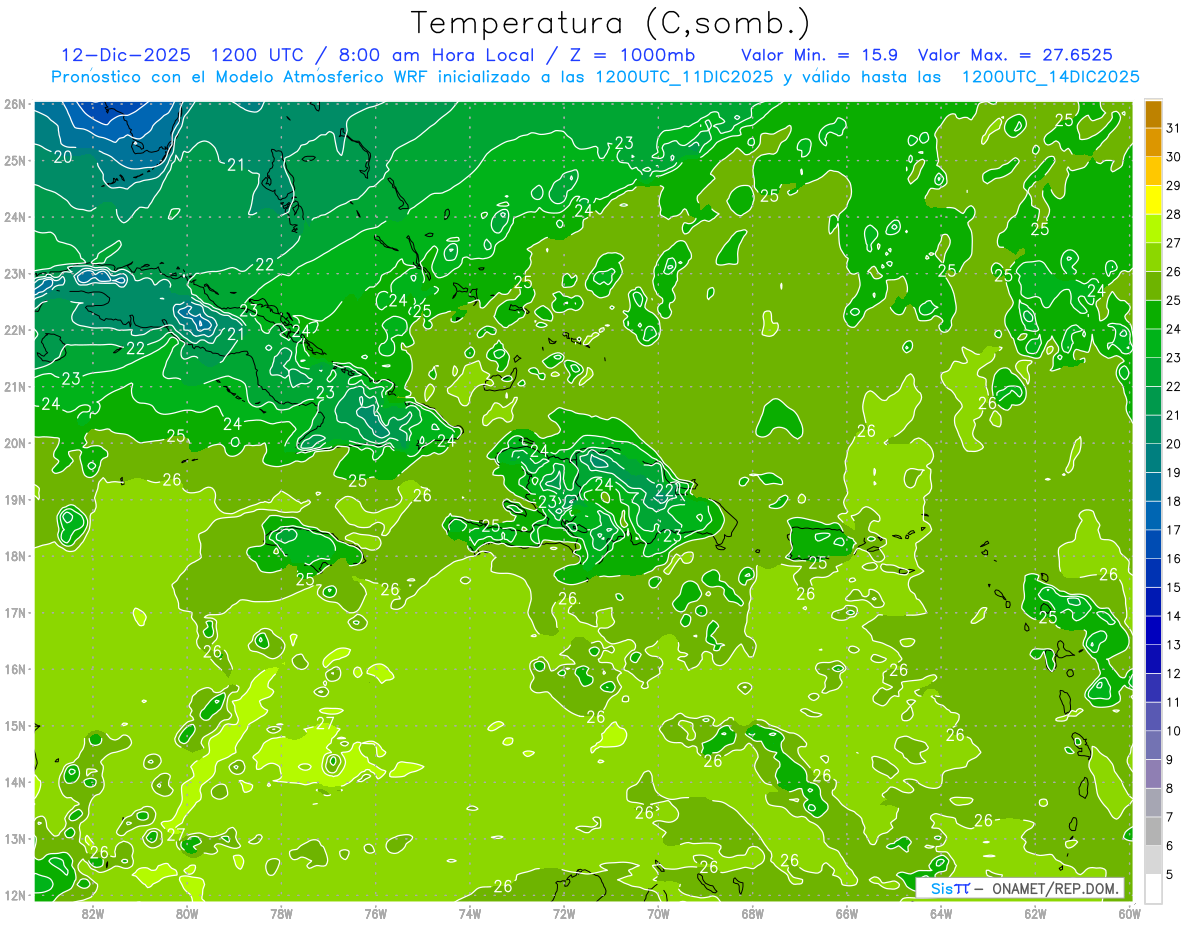This screenshot has width=1200, height=927.
Task: Click the latitude axis label "26N"
Action: [15, 104]
